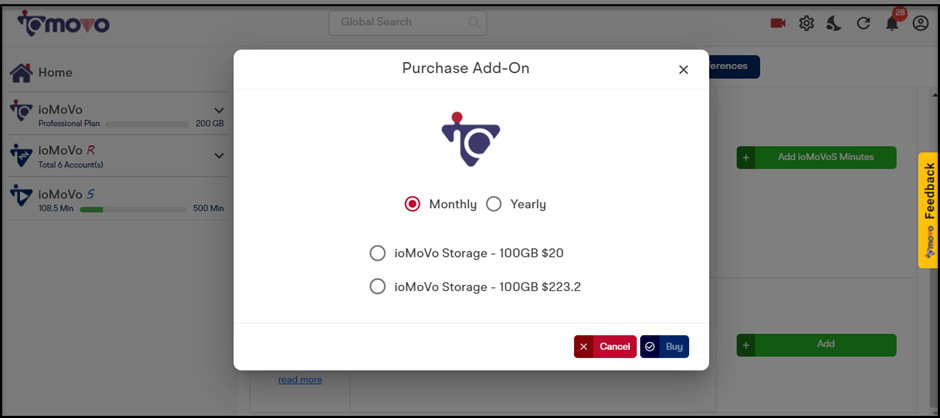Click the ioMoVo R sidebar icon

click(x=22, y=155)
